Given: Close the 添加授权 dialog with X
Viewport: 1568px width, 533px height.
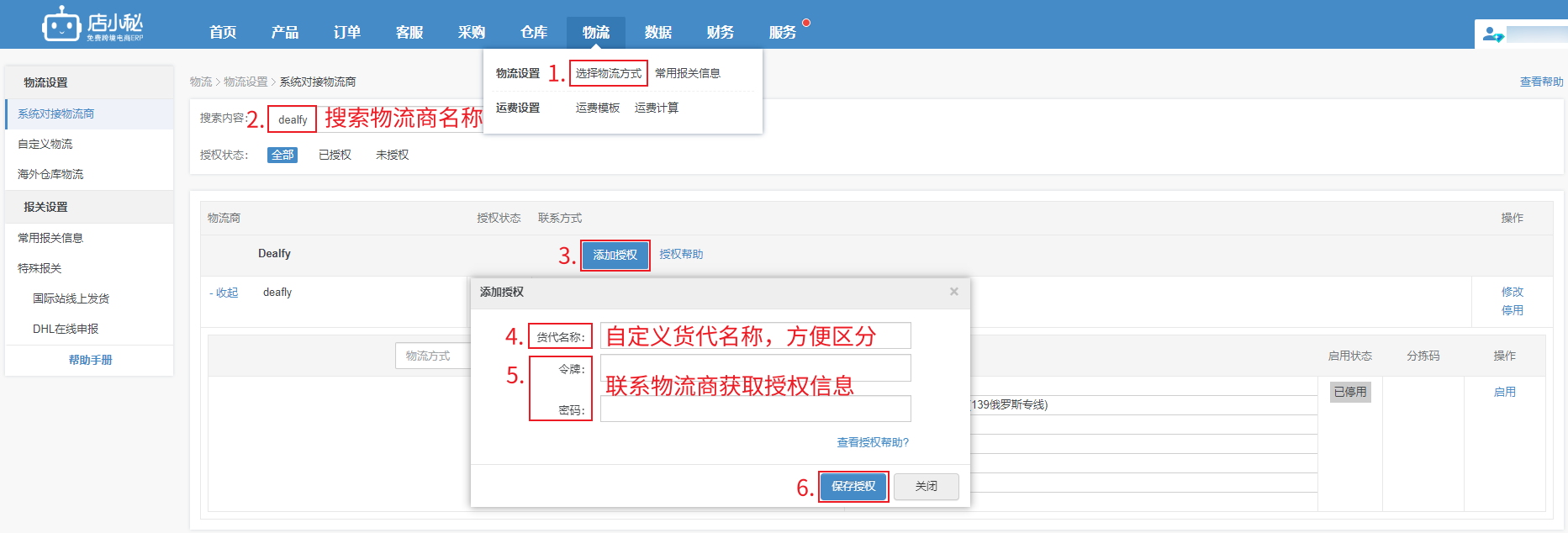Looking at the screenshot, I should [953, 292].
